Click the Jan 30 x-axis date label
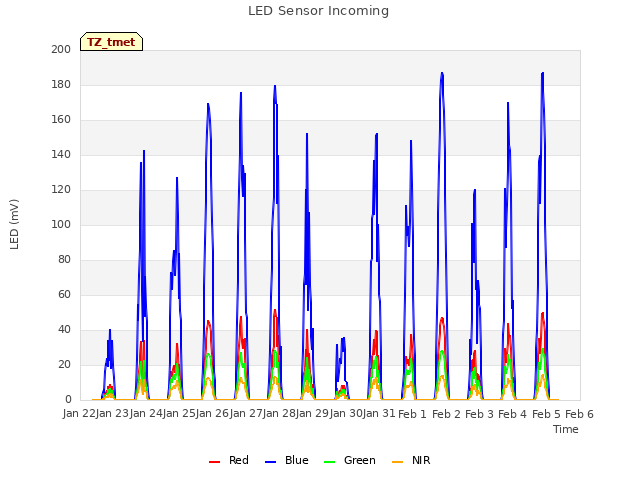Viewport: 640px width, 480px height. [x=346, y=414]
